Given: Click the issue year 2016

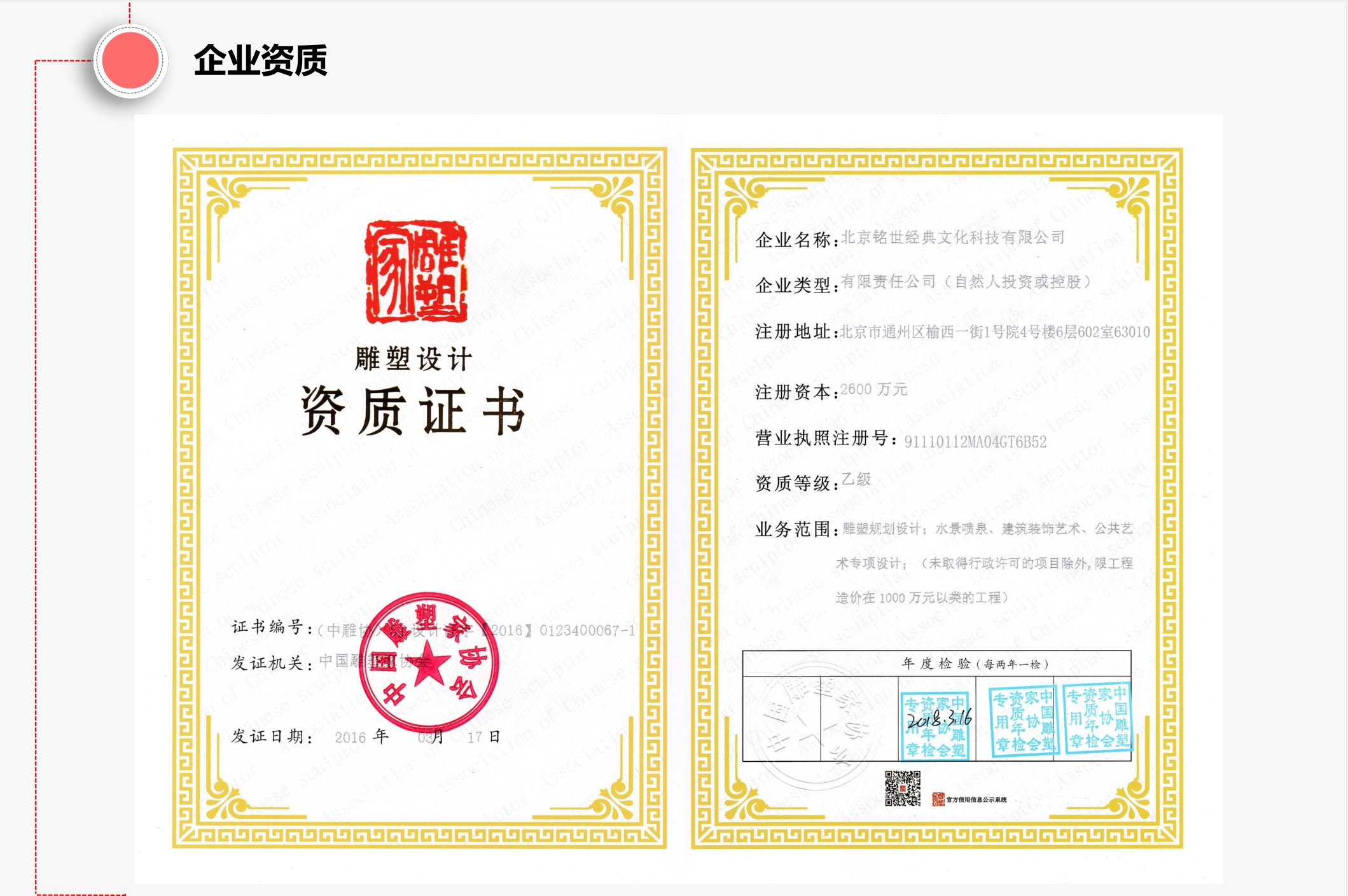Looking at the screenshot, I should coord(350,738).
